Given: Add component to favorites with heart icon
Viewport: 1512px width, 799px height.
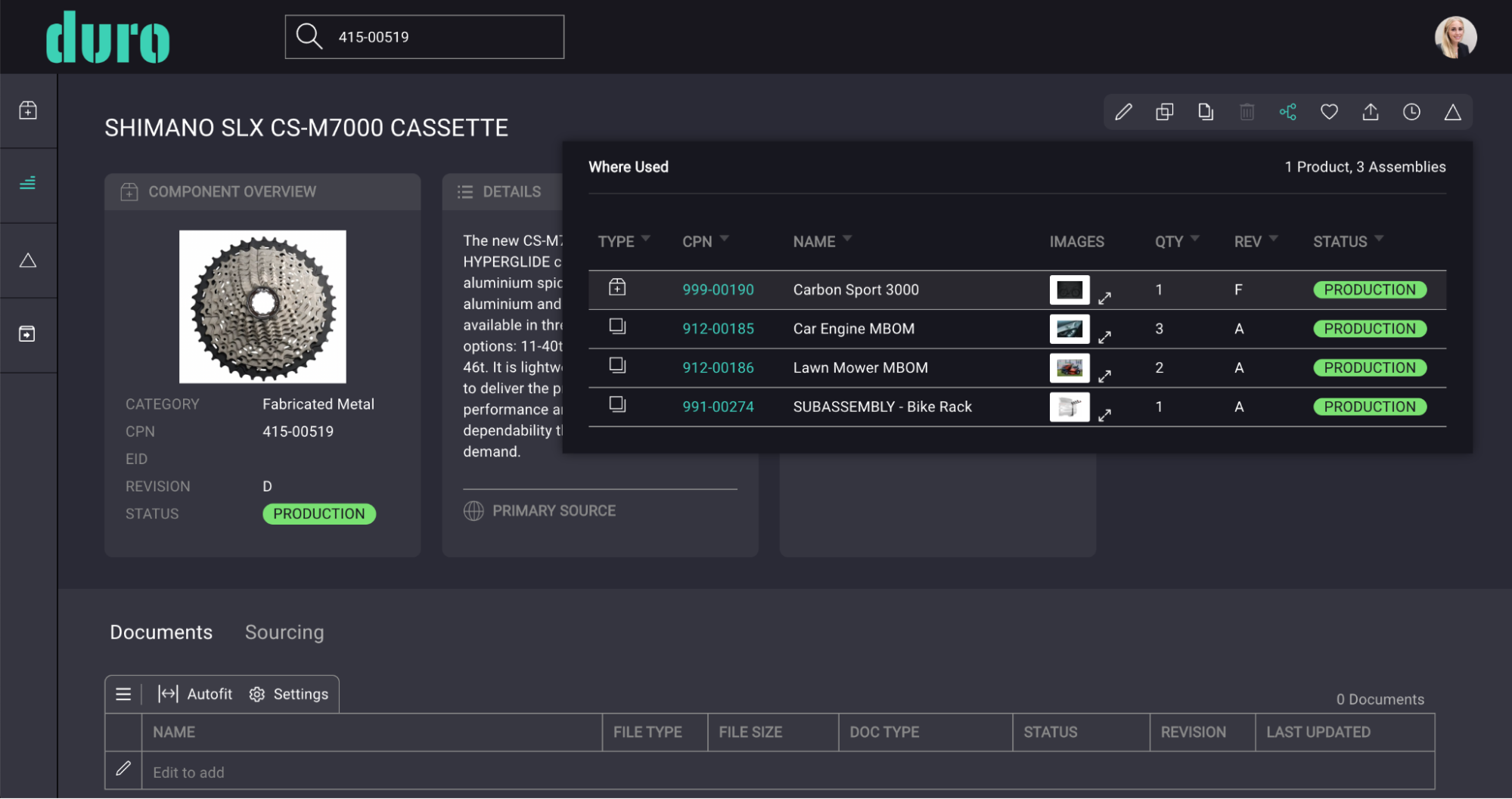Looking at the screenshot, I should pos(1329,113).
